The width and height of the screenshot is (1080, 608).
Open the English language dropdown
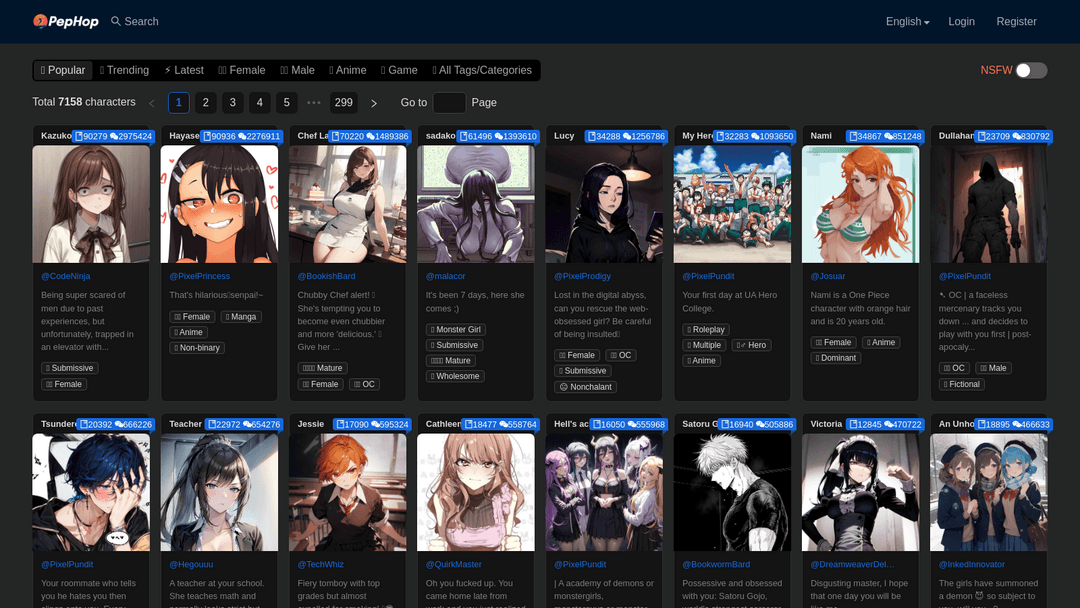click(x=907, y=22)
